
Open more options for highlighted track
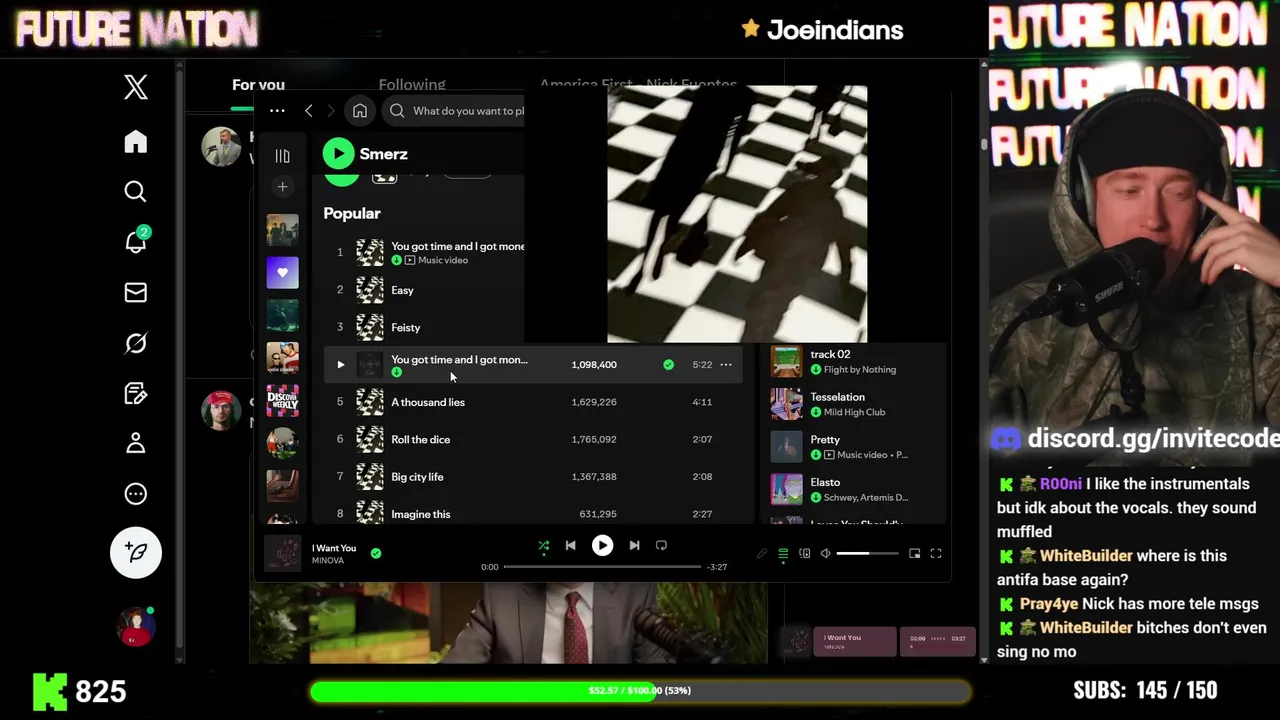click(726, 365)
